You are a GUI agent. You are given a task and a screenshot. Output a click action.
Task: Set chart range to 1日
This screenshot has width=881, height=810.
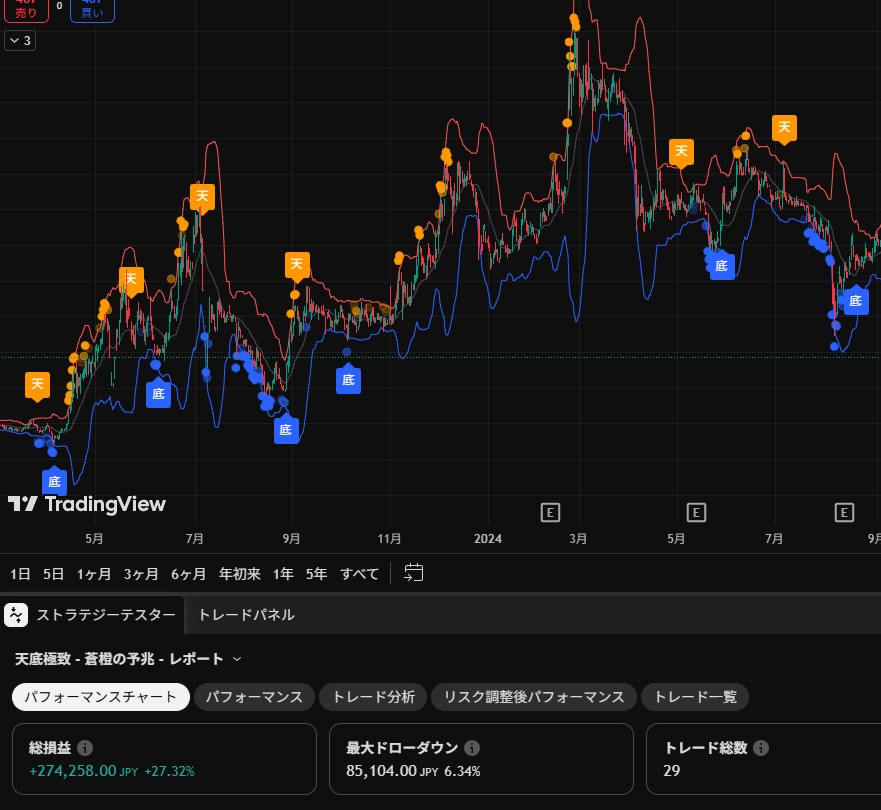(20, 574)
